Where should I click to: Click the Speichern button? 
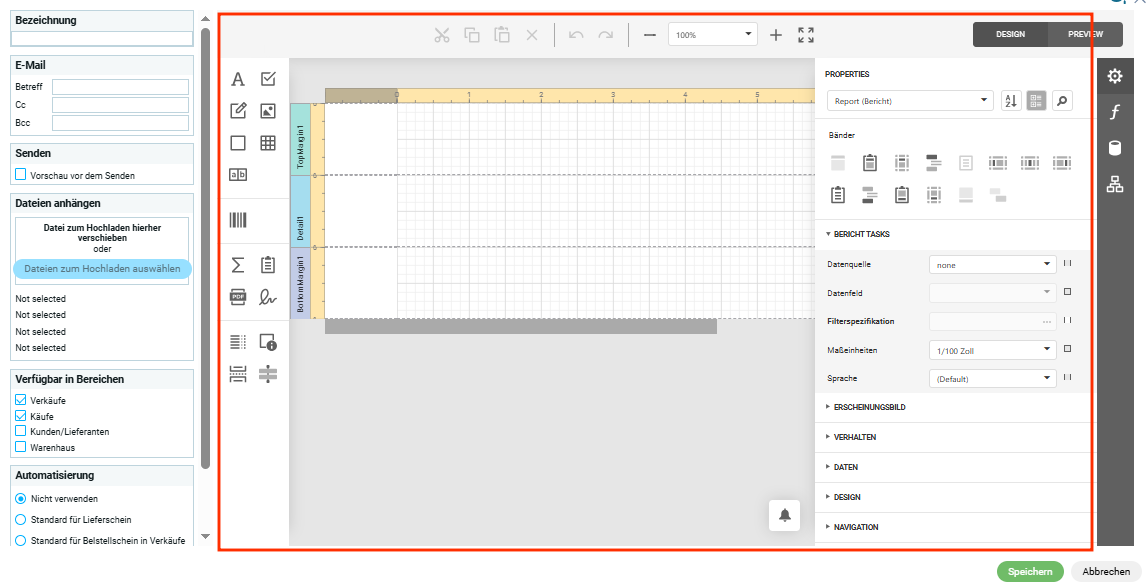pos(1029,572)
